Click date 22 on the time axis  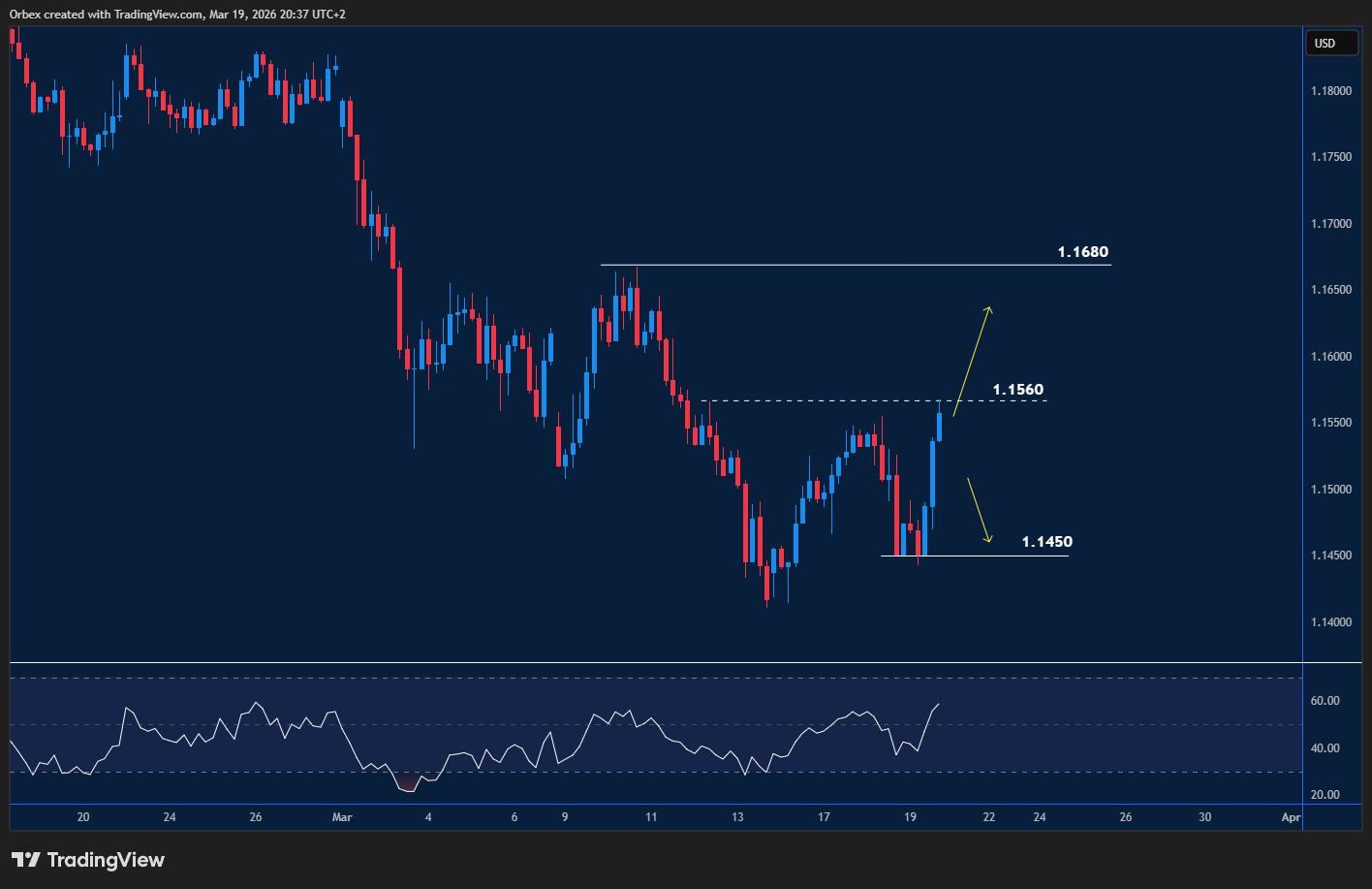988,817
